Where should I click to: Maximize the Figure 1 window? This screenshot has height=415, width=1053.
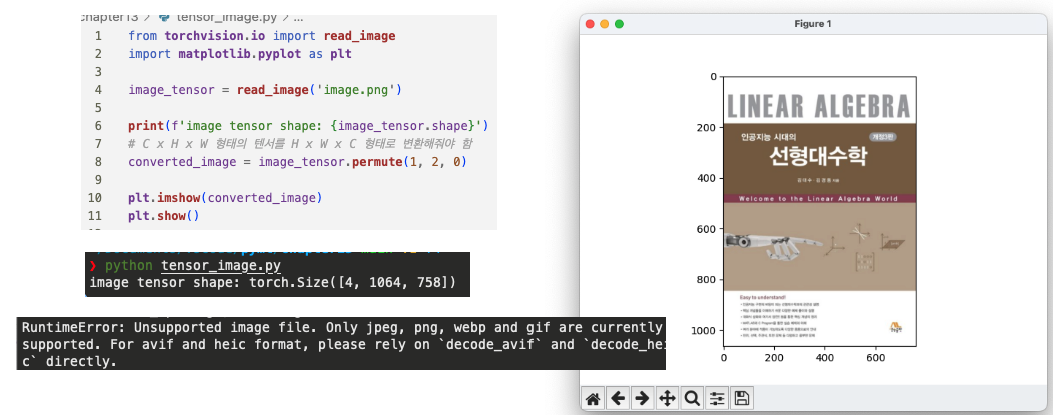(x=620, y=23)
